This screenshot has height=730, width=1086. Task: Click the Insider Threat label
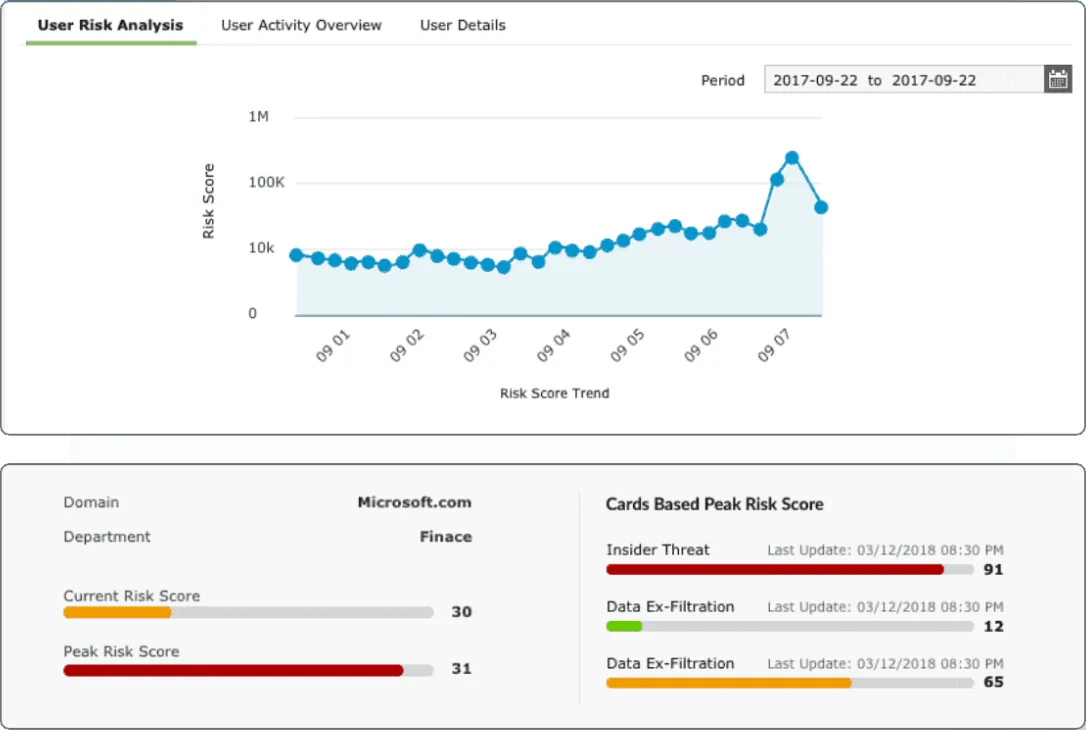658,550
